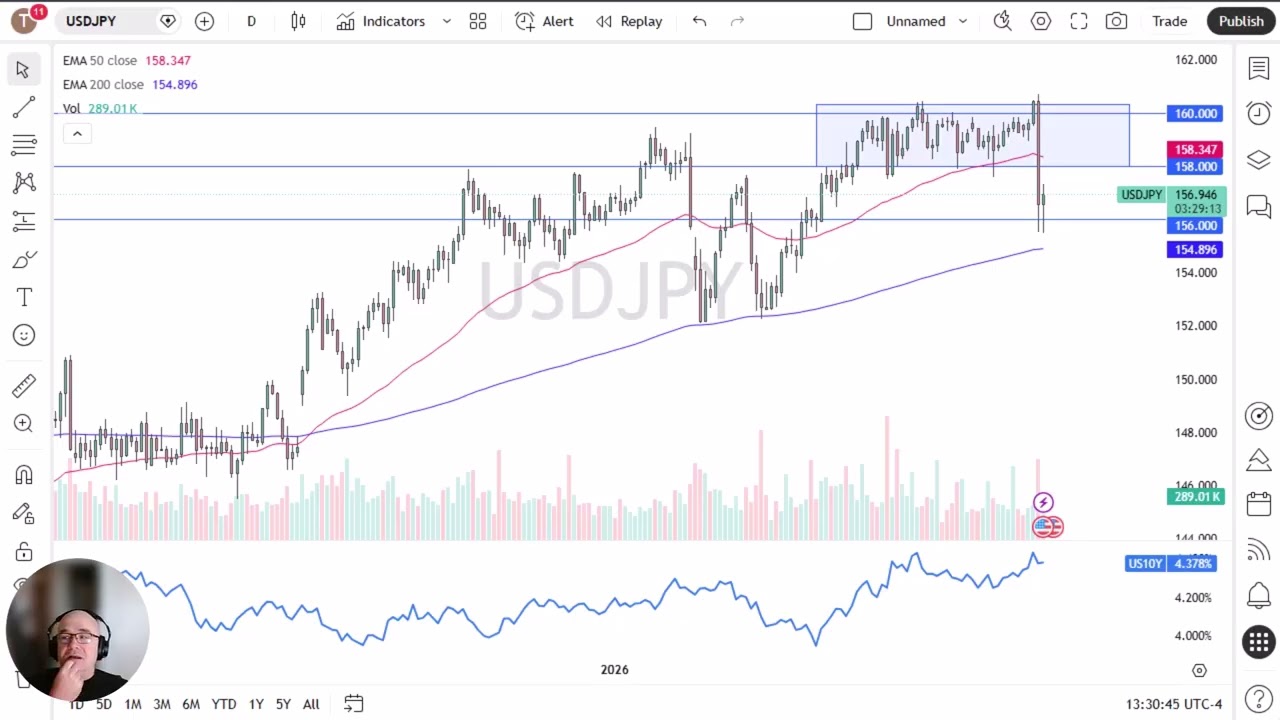Open the products grid menu

tap(1259, 642)
